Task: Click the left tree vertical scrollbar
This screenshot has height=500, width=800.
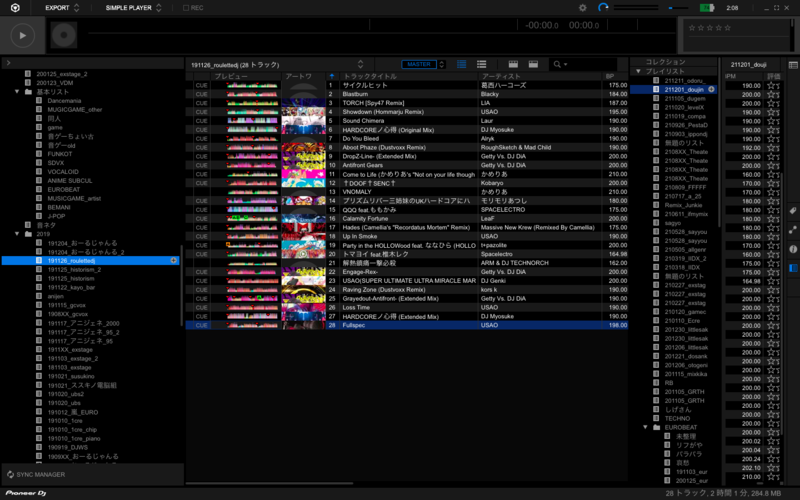Action: pos(182,286)
